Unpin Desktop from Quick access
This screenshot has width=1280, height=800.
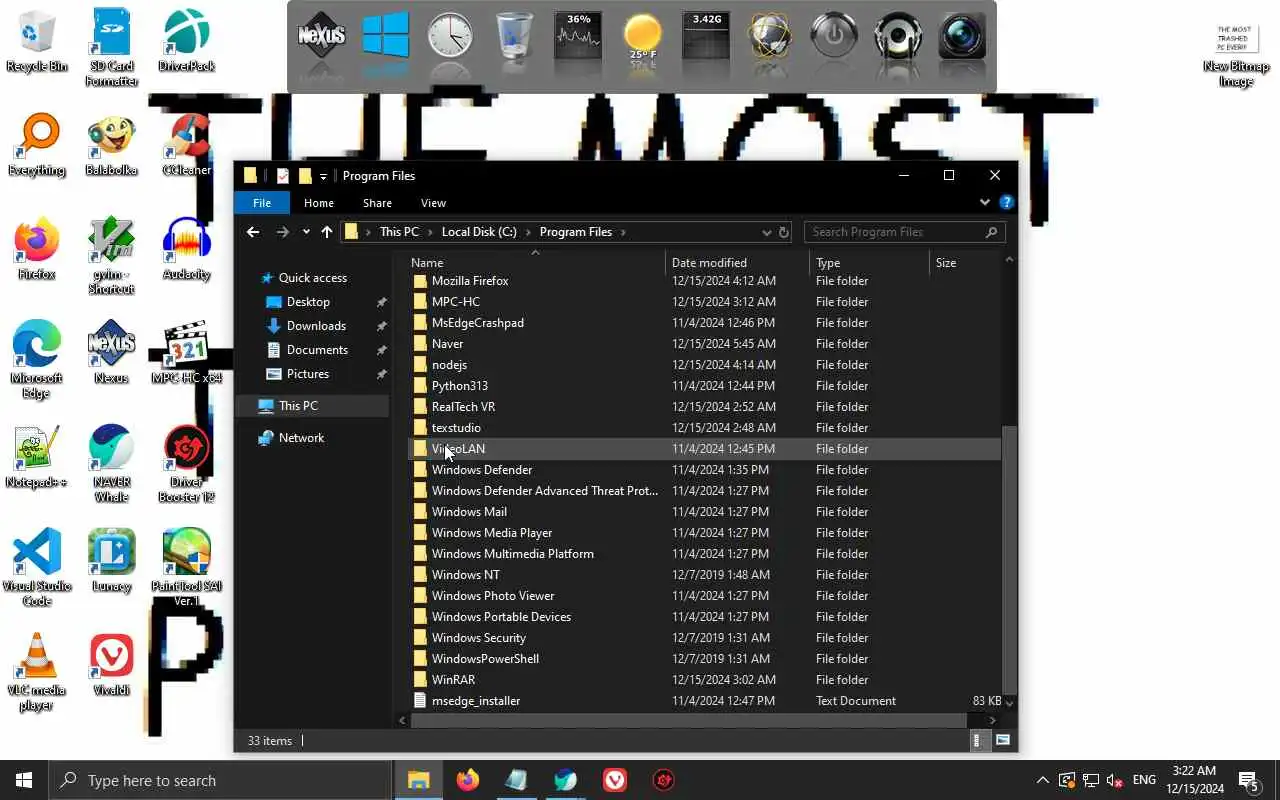tap(381, 302)
